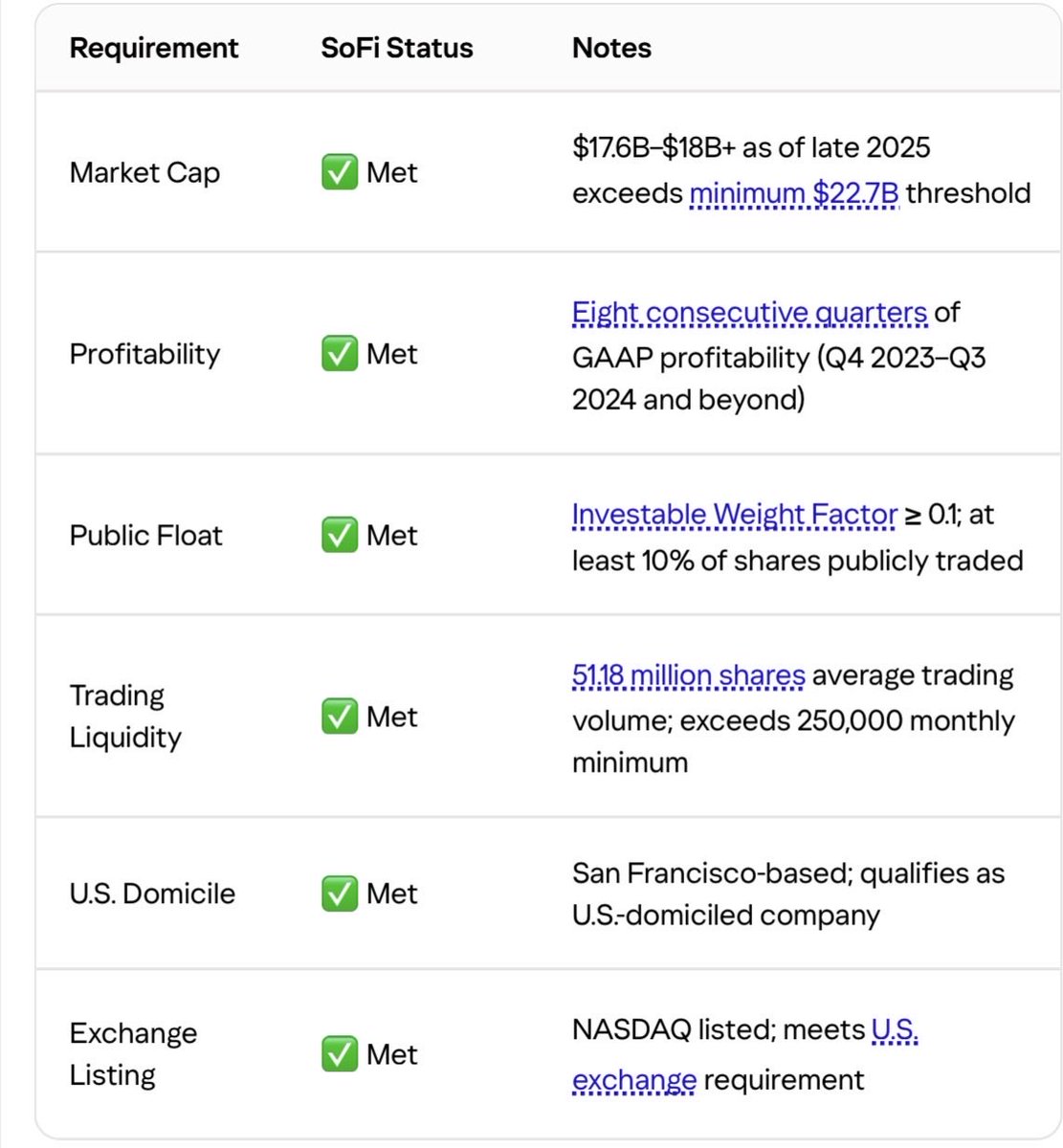Click the green checkmark for U.S. Domicile
The image size is (1063, 1148).
point(340,894)
